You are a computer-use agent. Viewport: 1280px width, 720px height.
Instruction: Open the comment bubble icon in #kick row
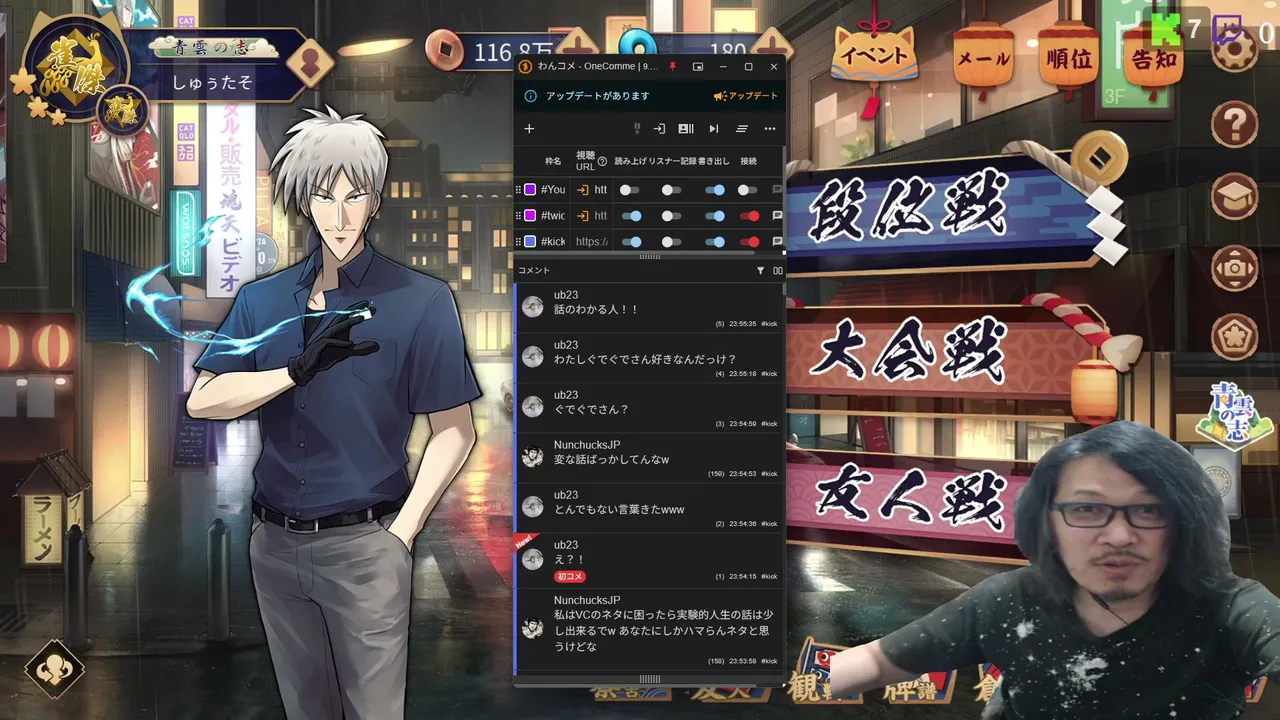pos(777,241)
